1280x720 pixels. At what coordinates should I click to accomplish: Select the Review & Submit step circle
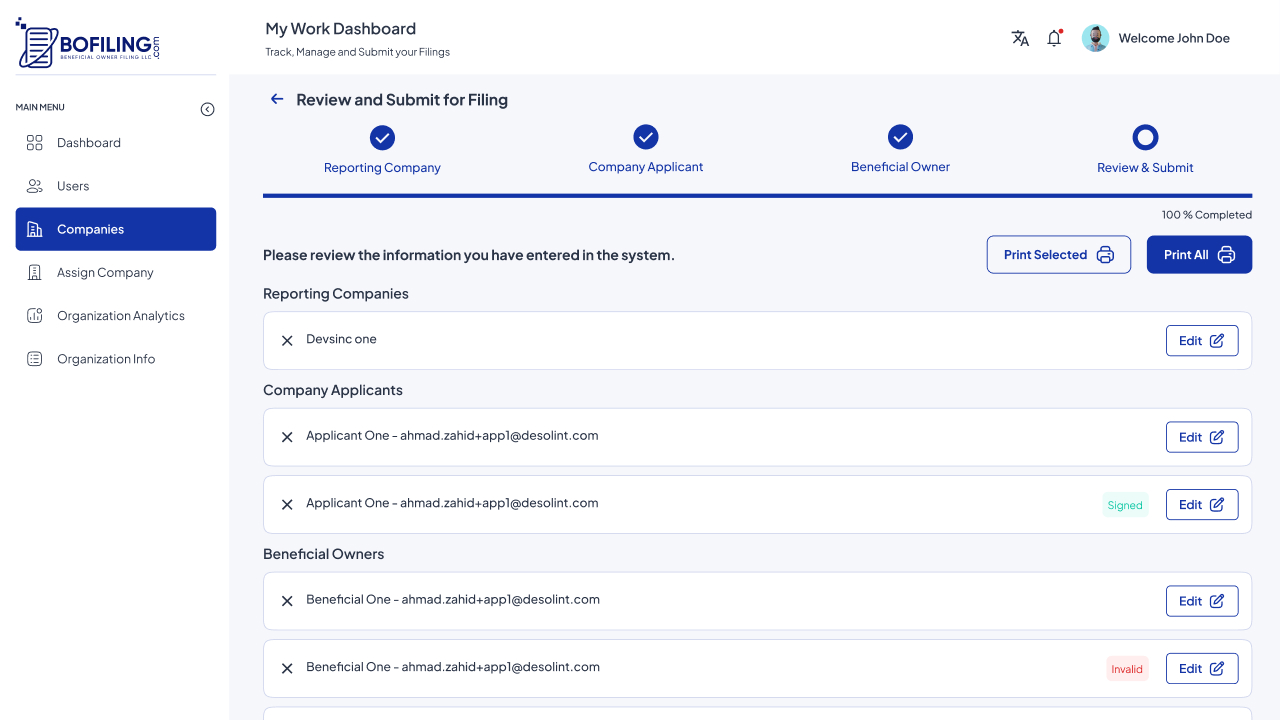point(1145,138)
